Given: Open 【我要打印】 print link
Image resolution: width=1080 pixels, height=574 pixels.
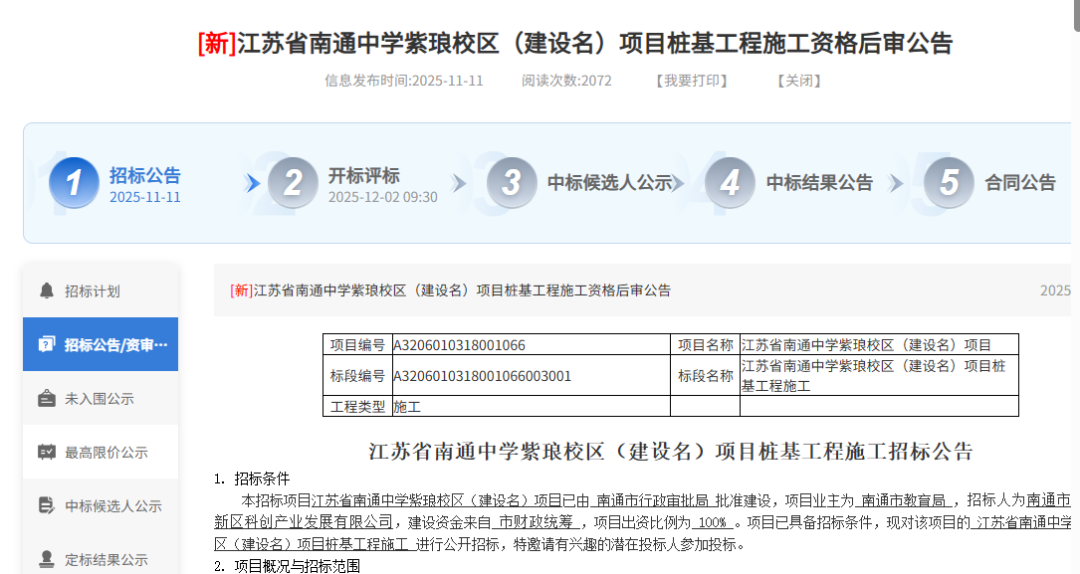Looking at the screenshot, I should 691,81.
